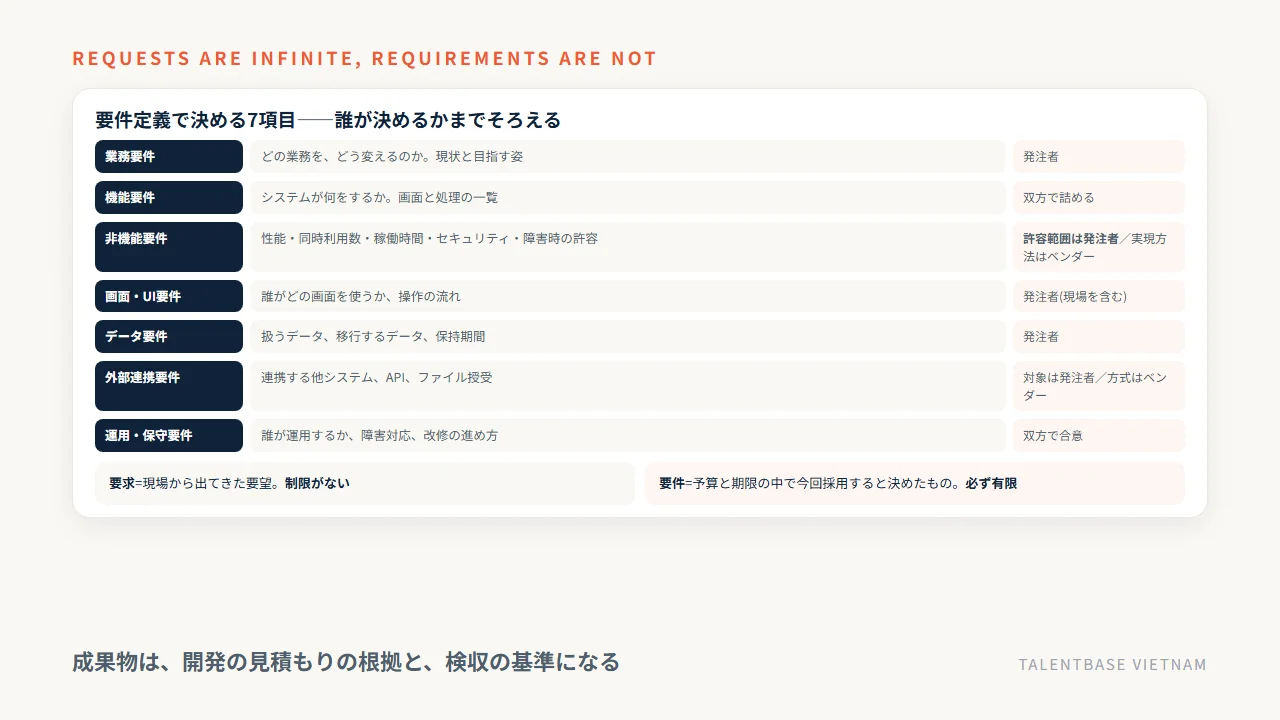Screen dimensions: 1280x720
Task: Click description 'システムが何をするか。画面と処理の一覧'
Action: point(628,197)
